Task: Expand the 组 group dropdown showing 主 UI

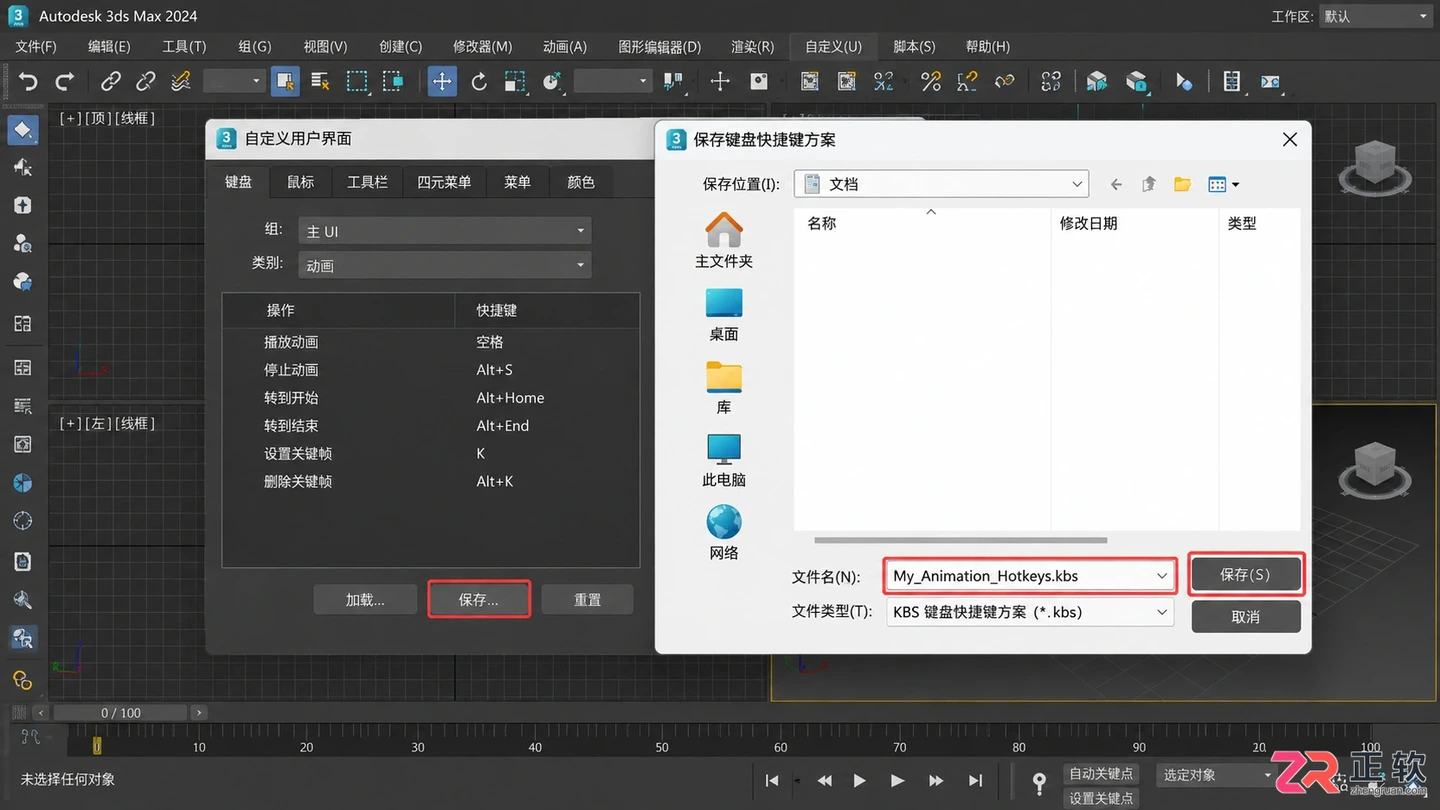Action: pos(445,231)
